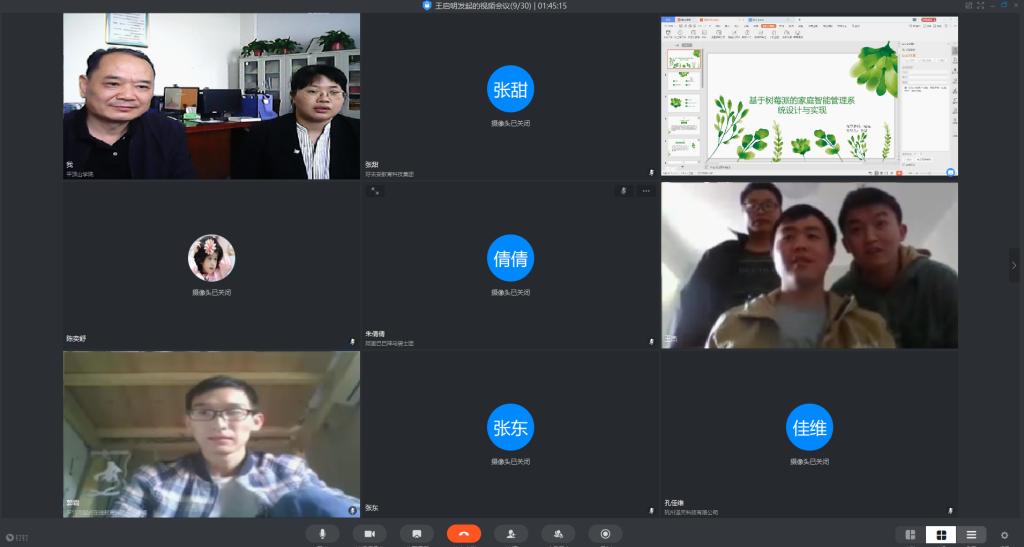Click 张甜's blue avatar circle
The height and width of the screenshot is (547, 1024).
pos(510,89)
